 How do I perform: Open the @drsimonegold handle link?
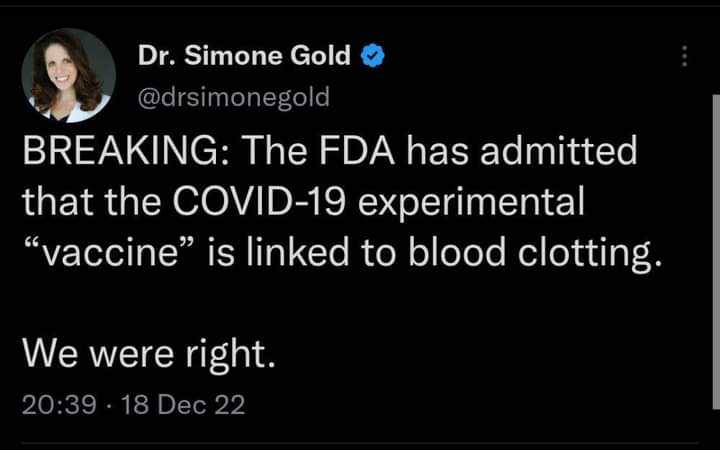pyautogui.click(x=234, y=96)
